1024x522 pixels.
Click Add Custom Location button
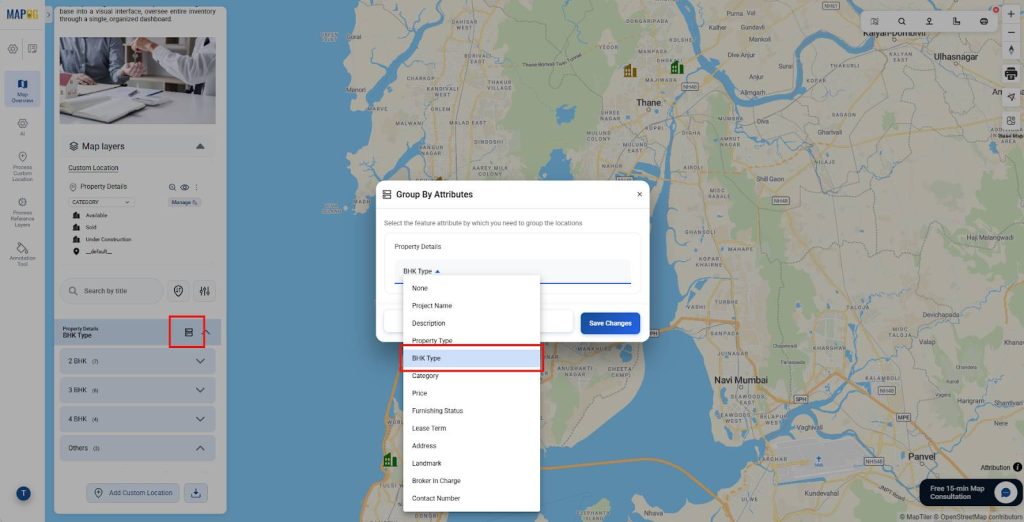pyautogui.click(x=133, y=493)
